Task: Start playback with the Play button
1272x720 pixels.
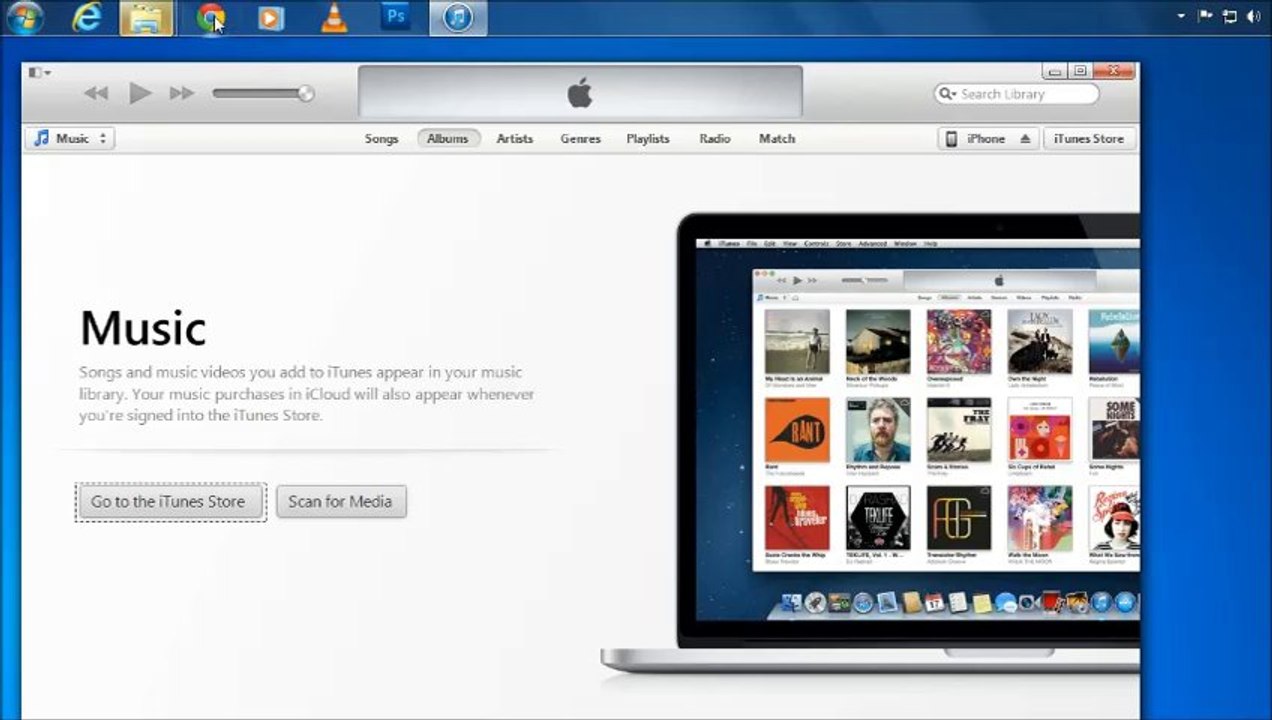Action: click(140, 93)
